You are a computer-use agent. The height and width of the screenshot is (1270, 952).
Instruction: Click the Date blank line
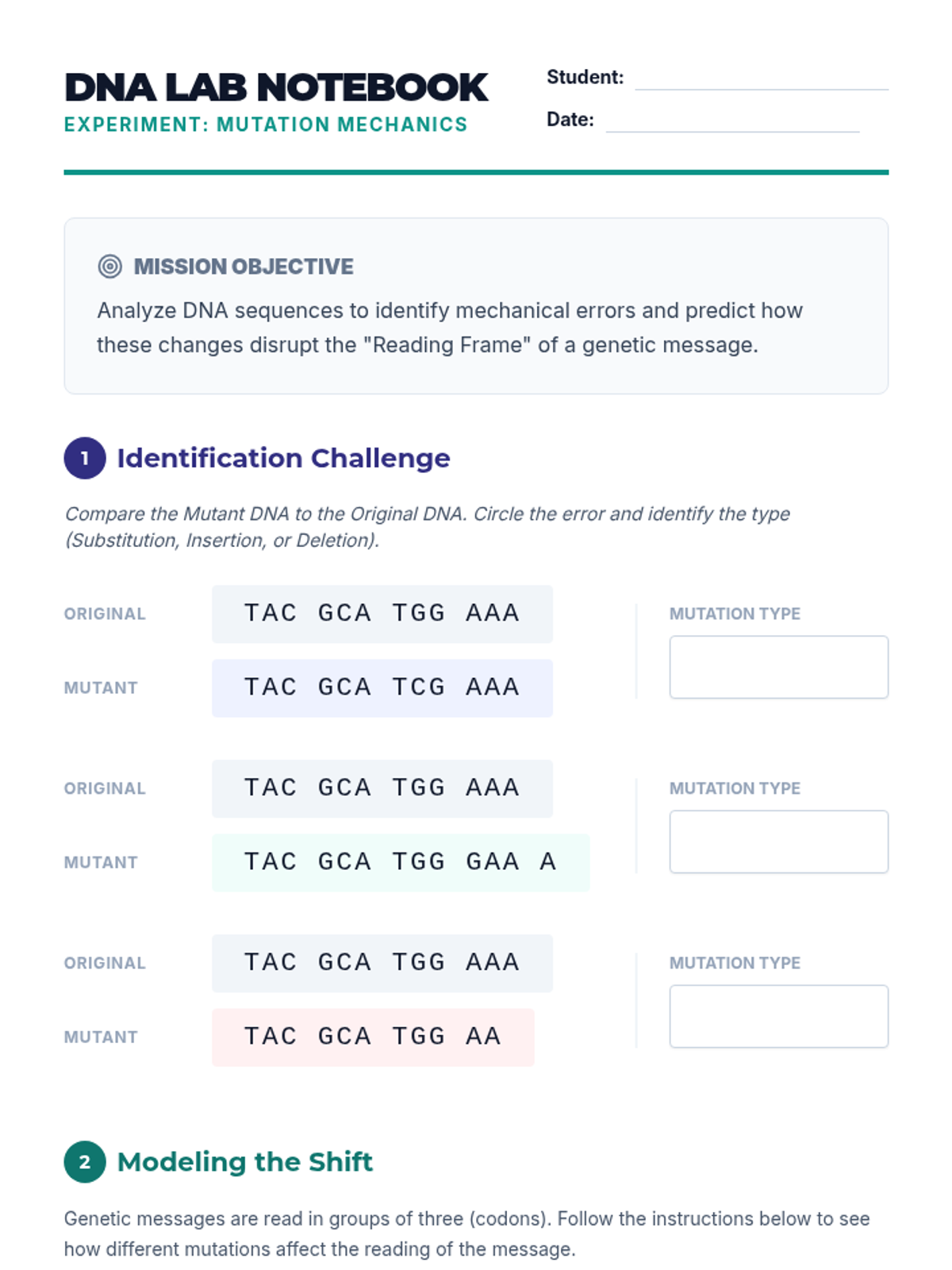click(x=731, y=121)
